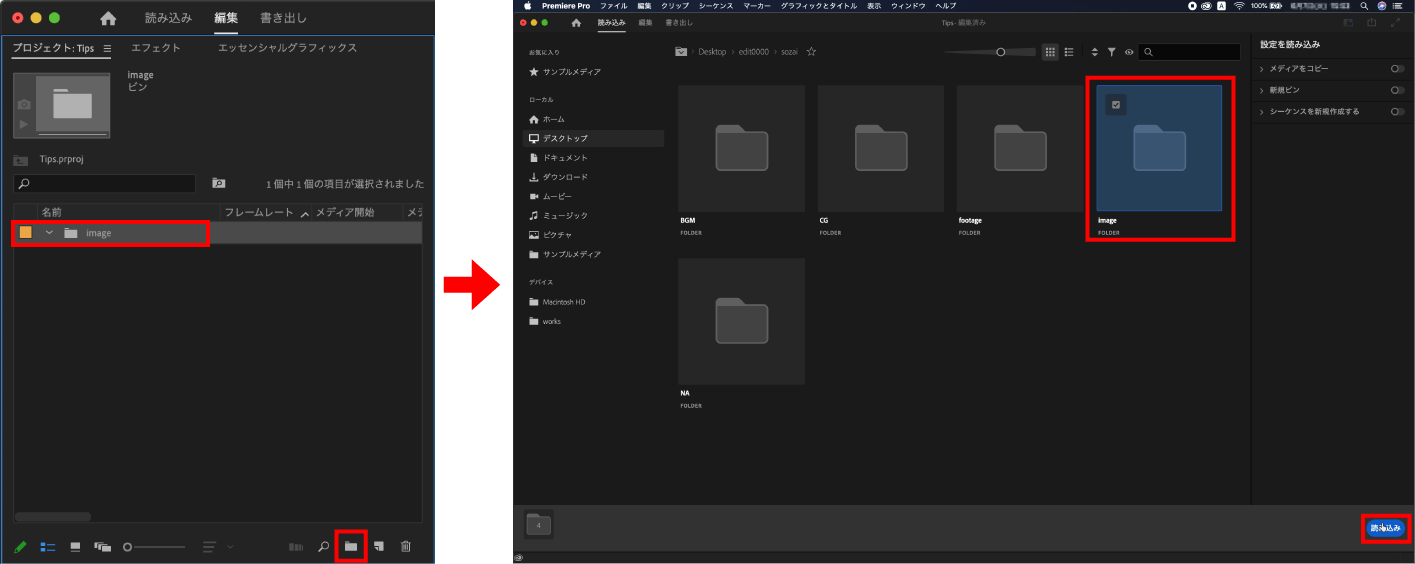Click the New Item icon in Project panel
The height and width of the screenshot is (564, 1415).
coord(378,546)
